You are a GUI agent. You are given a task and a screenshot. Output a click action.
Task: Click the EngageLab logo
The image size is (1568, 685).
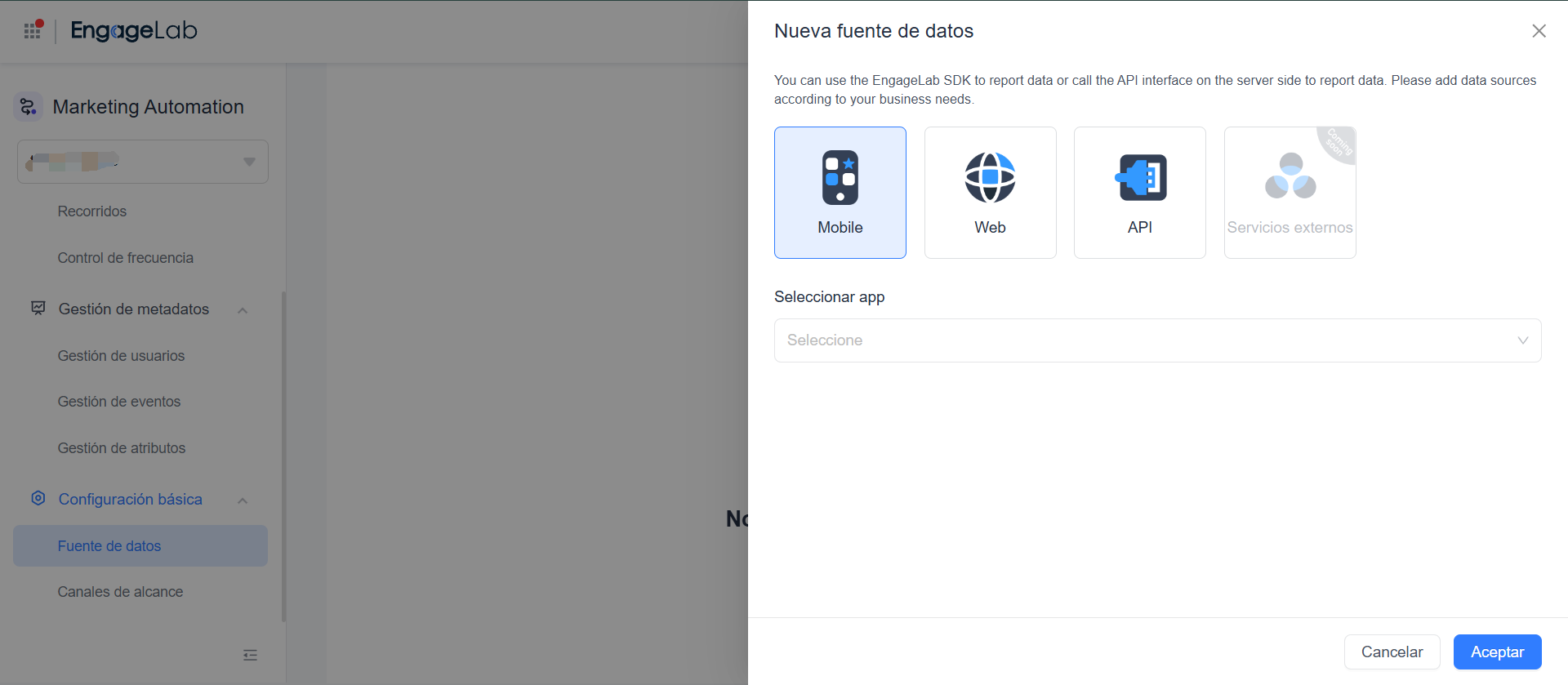click(134, 31)
